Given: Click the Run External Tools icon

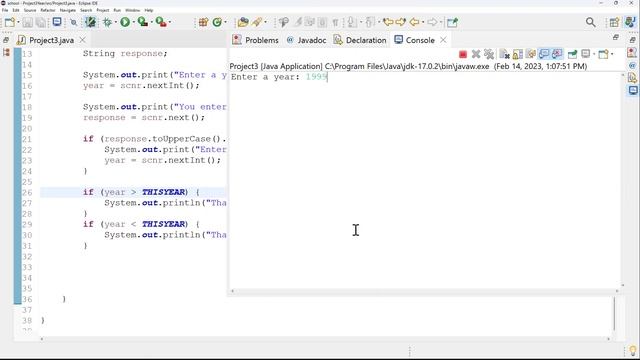Looking at the screenshot, I should point(161,22).
